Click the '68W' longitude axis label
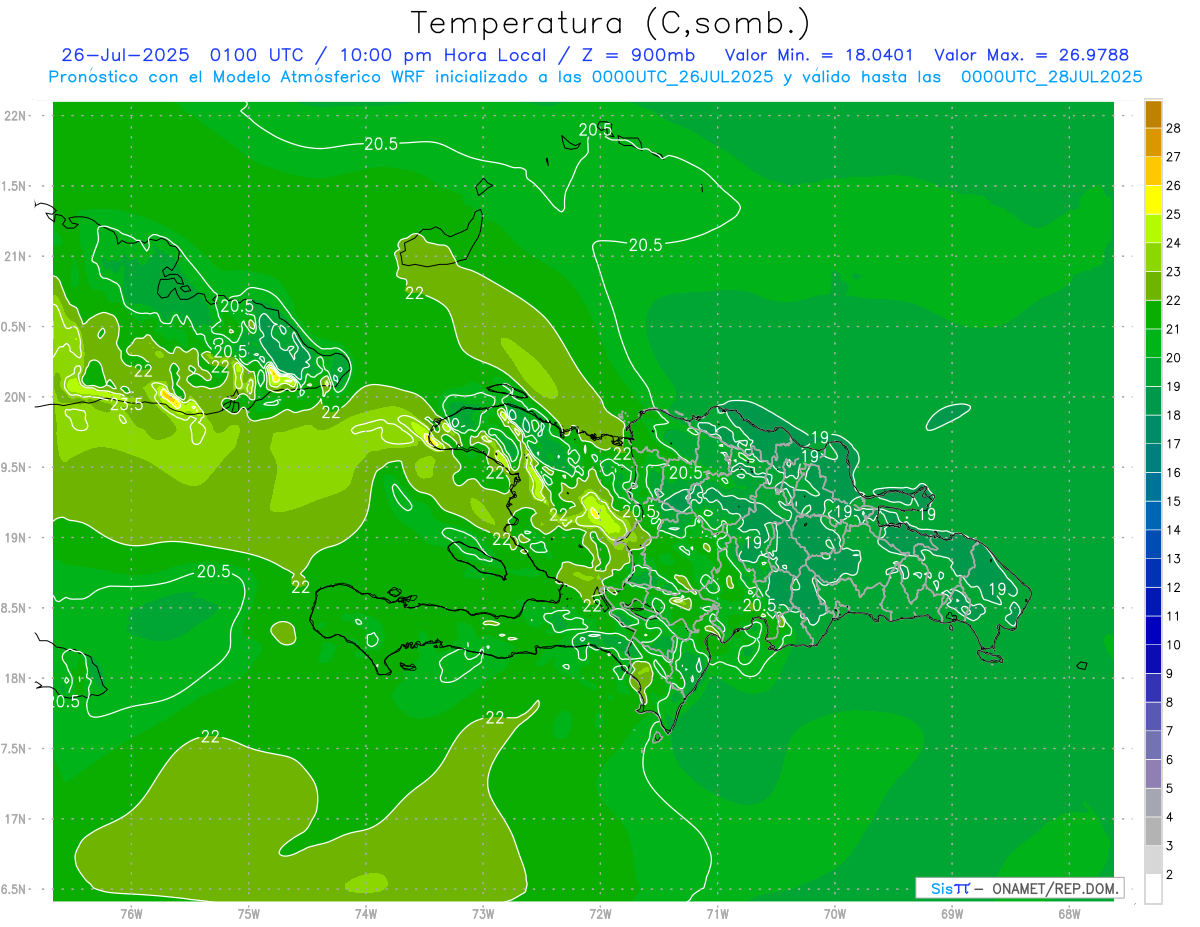This screenshot has width=1200, height=927. (1068, 913)
